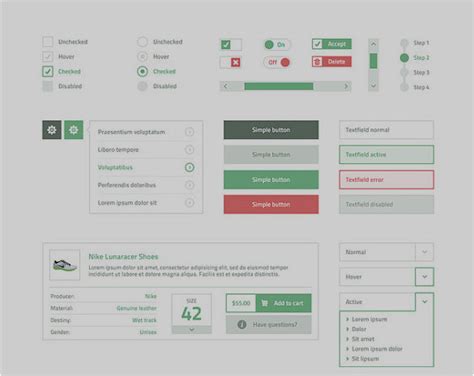
Task: Click the green Accept button
Action: pyautogui.click(x=332, y=44)
